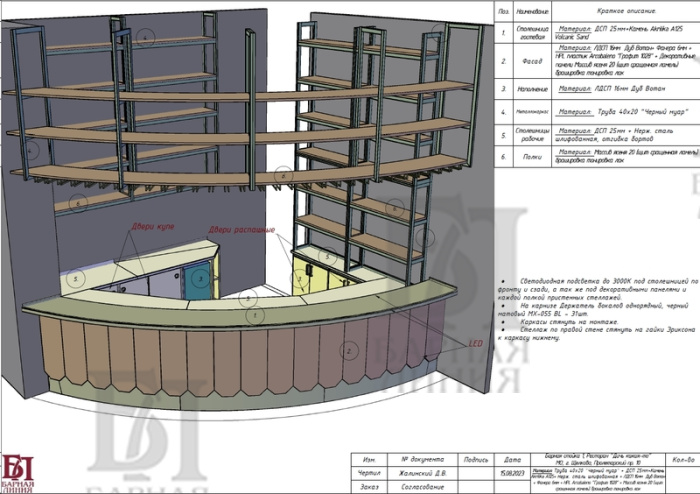This screenshot has width=700, height=494.
Task: Click the note 'Держатель бокалов однорядный'
Action: 594,310
